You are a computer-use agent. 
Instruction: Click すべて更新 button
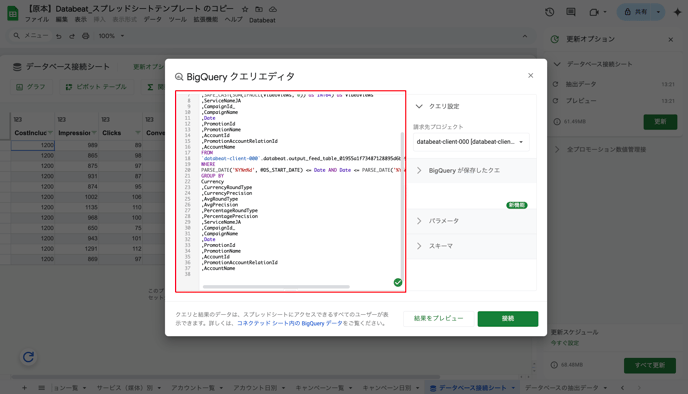649,365
